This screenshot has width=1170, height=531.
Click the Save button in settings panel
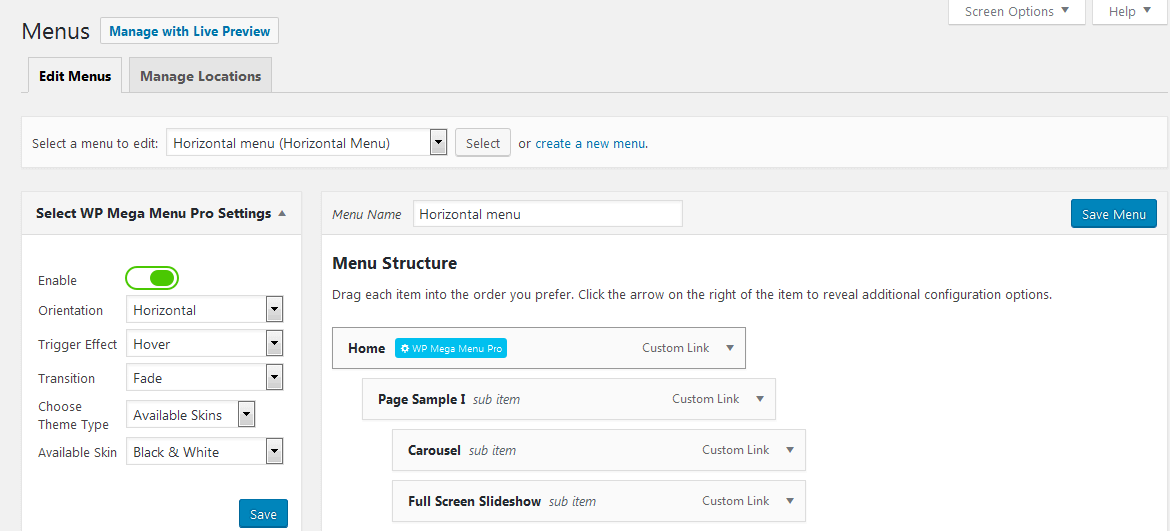click(x=263, y=514)
